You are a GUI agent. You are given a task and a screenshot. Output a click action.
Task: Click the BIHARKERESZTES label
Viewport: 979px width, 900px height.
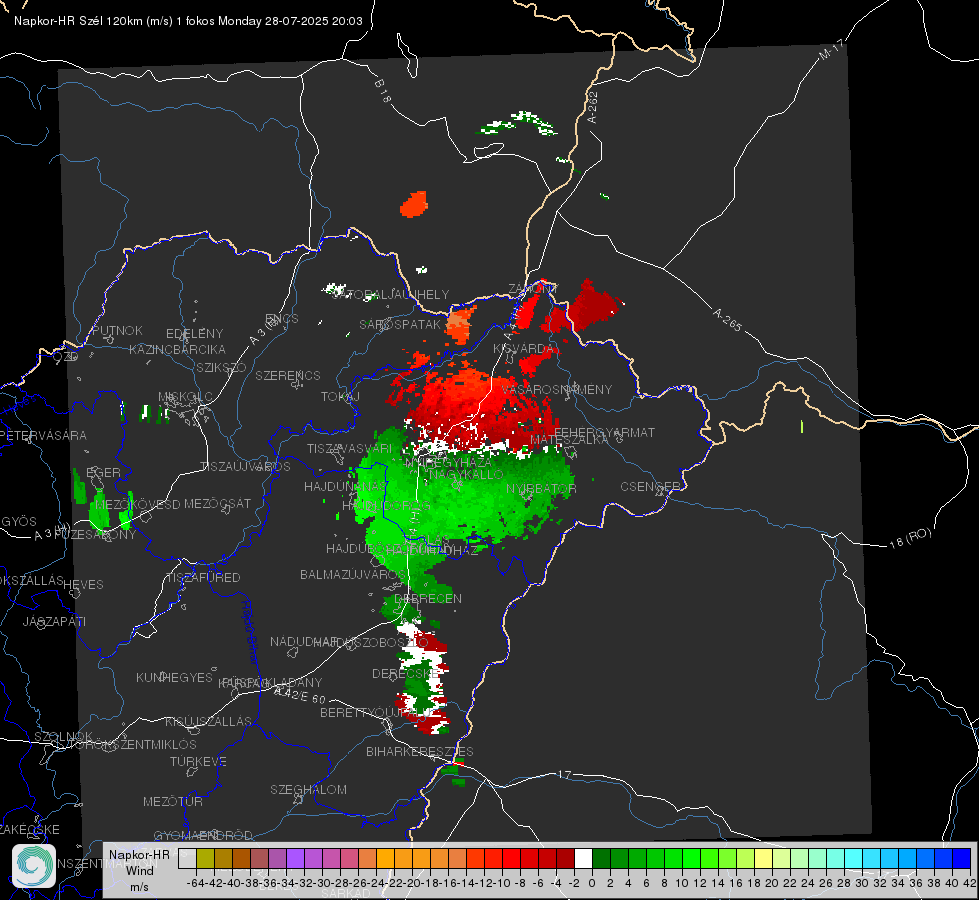pyautogui.click(x=420, y=751)
